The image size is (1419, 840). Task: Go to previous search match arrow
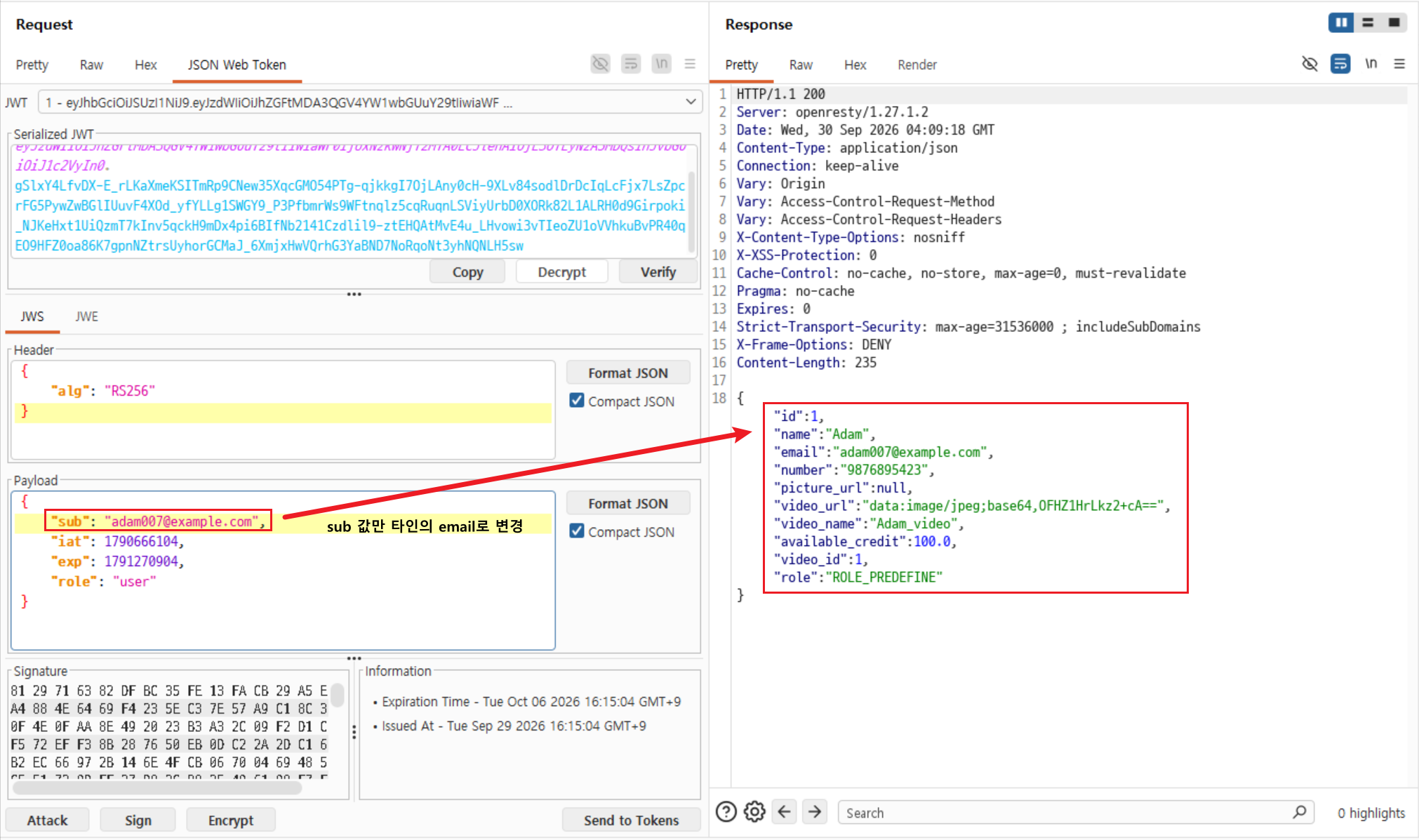785,812
